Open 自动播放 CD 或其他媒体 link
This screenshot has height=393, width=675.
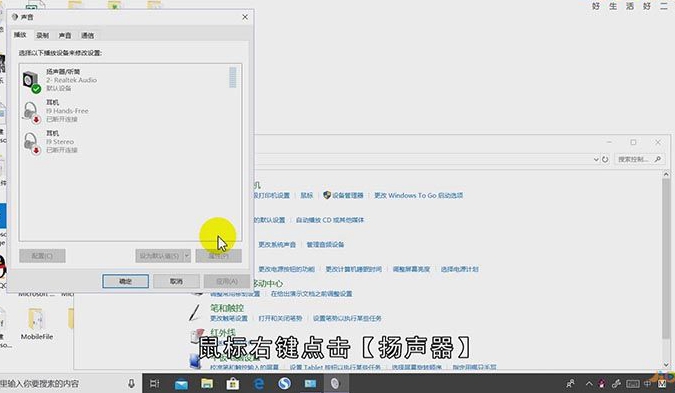pyautogui.click(x=330, y=220)
